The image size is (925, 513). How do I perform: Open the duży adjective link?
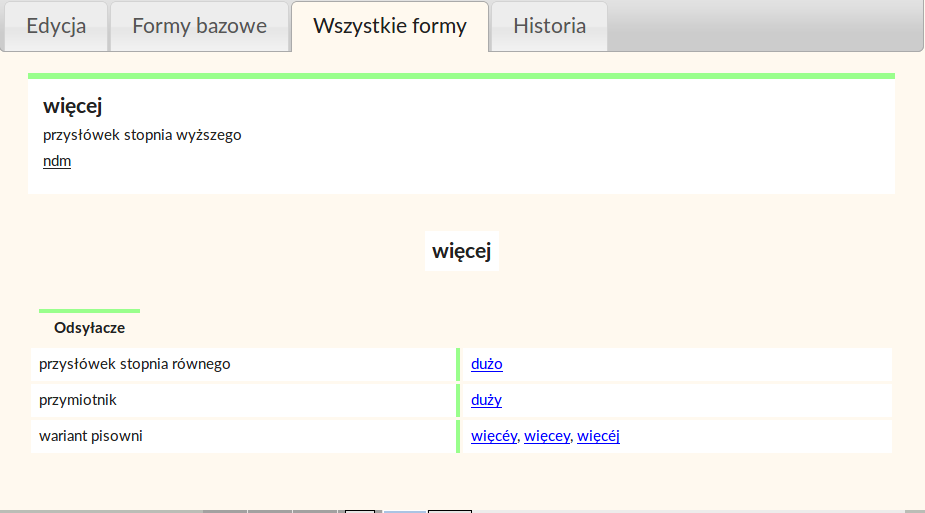tap(486, 400)
